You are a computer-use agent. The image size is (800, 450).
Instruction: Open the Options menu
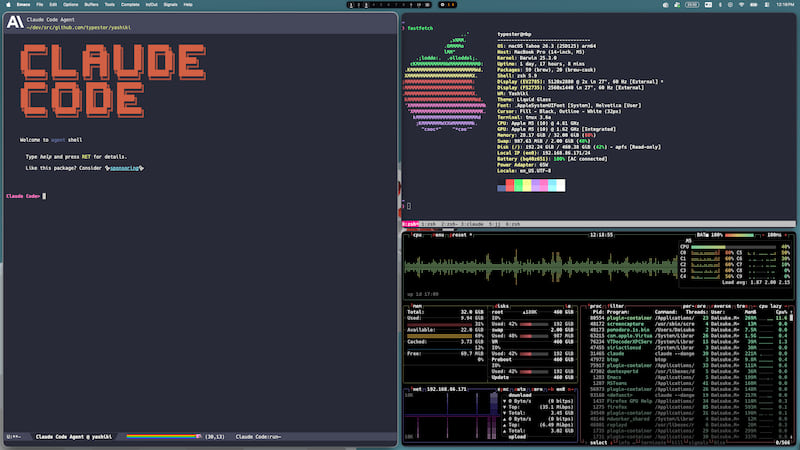tap(70, 5)
